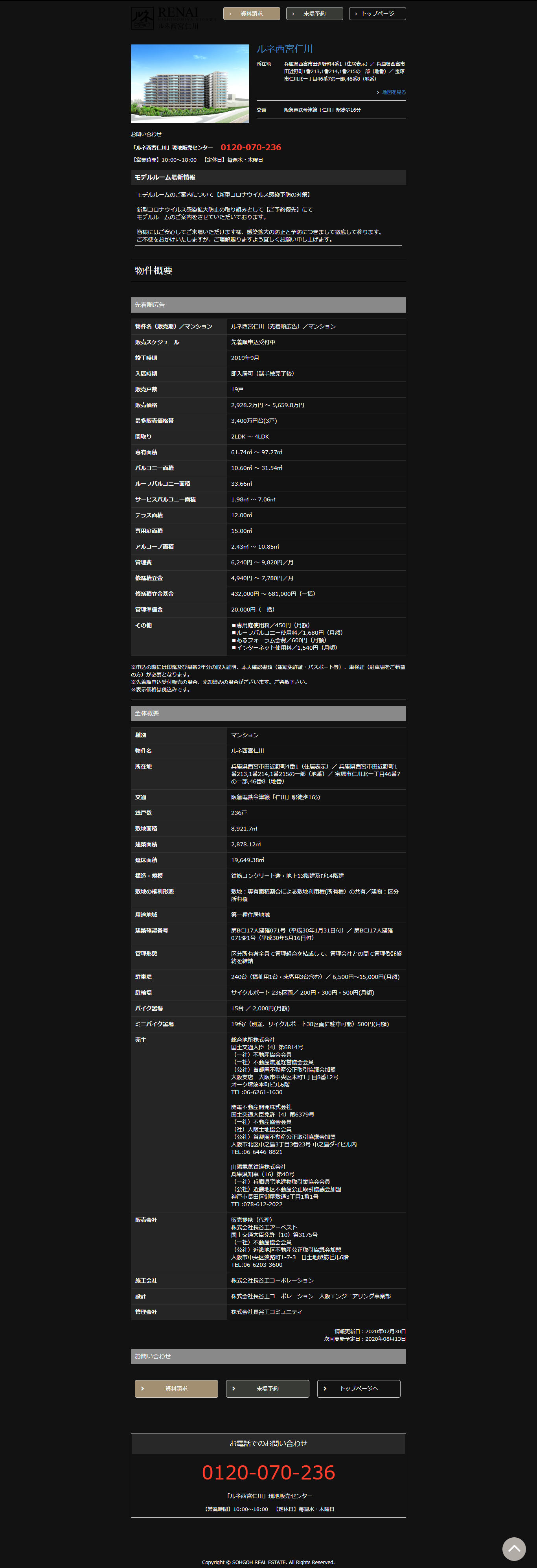The image size is (537, 1568).
Task: Open the 地図を見る map link
Action: [x=394, y=92]
